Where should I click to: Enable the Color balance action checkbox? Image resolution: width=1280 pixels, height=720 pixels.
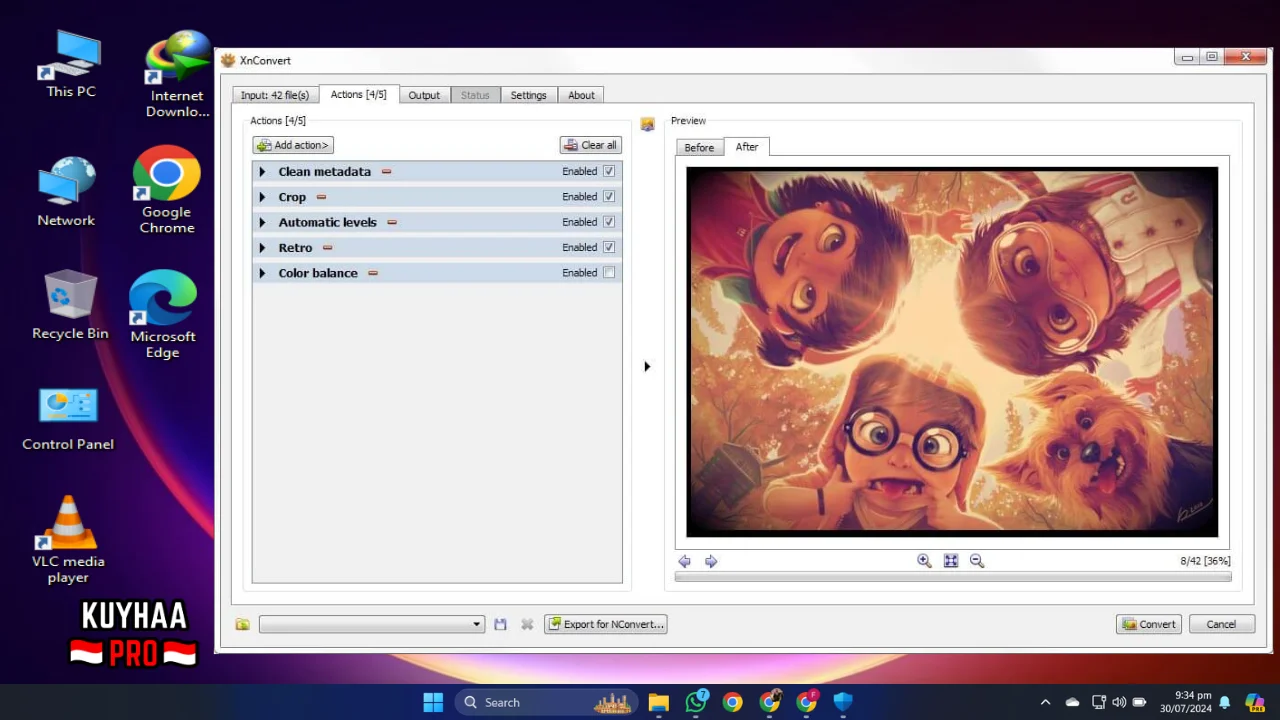(609, 273)
